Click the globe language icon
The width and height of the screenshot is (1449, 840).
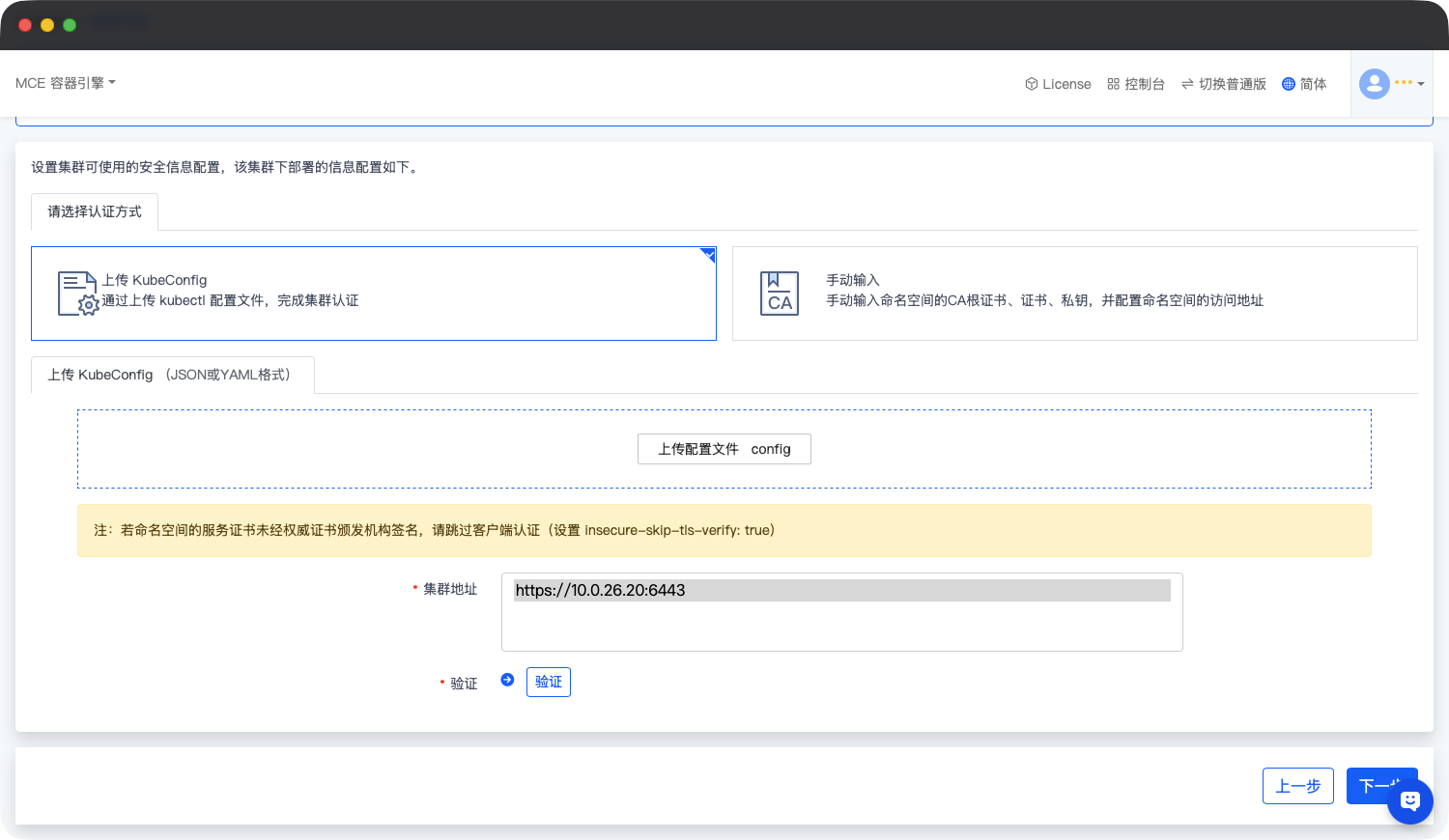1288,84
